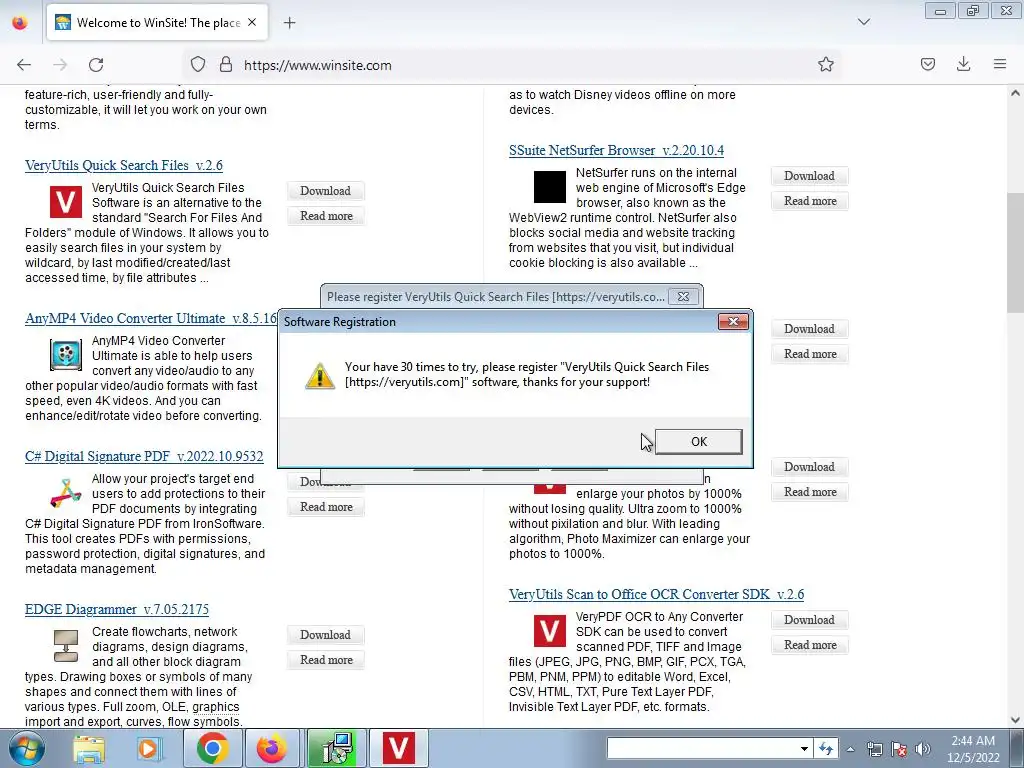Image resolution: width=1024 pixels, height=768 pixels.
Task: Bookmark this page with star icon
Action: pyautogui.click(x=825, y=65)
